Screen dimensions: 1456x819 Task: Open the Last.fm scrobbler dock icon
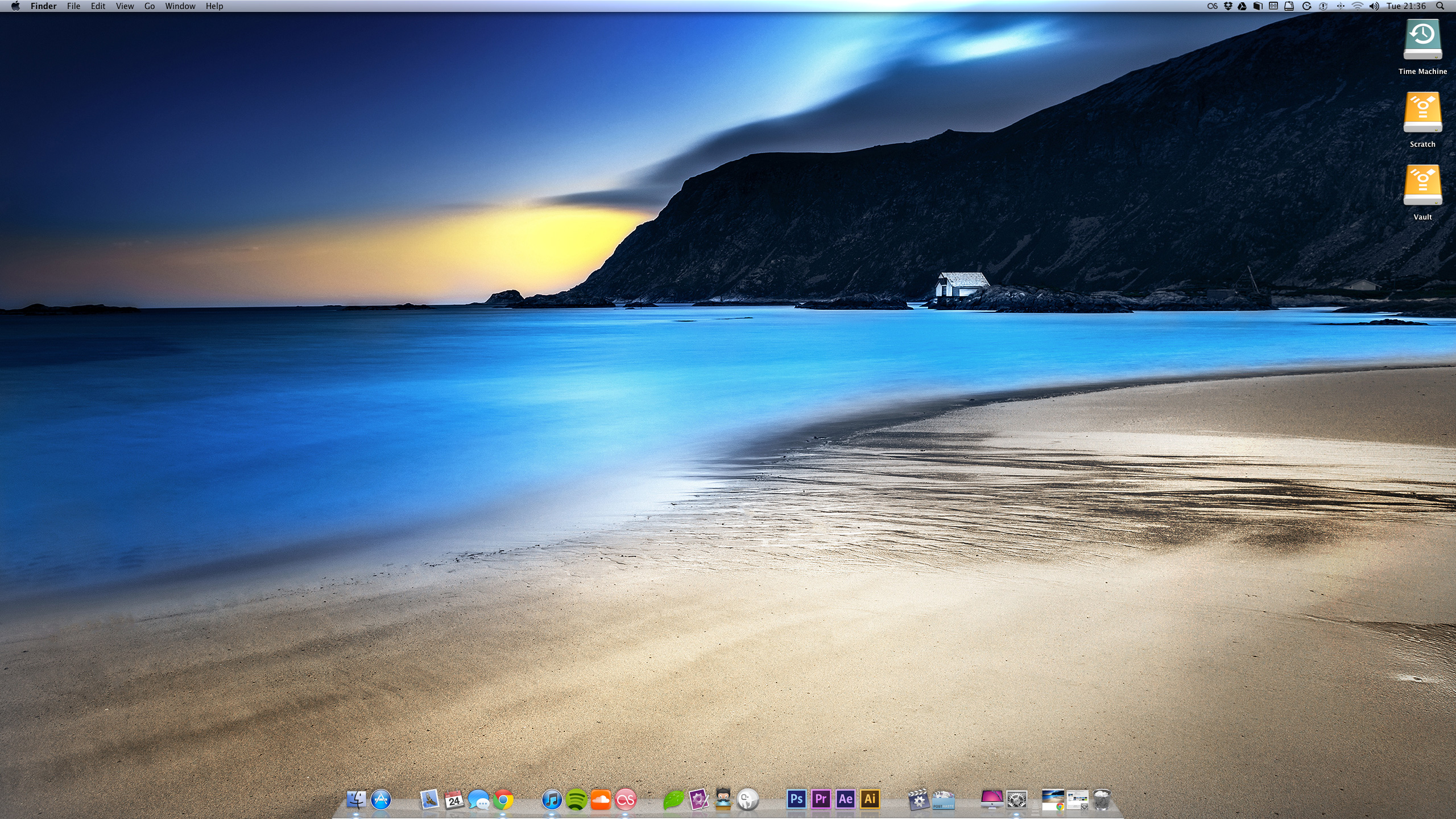[626, 800]
